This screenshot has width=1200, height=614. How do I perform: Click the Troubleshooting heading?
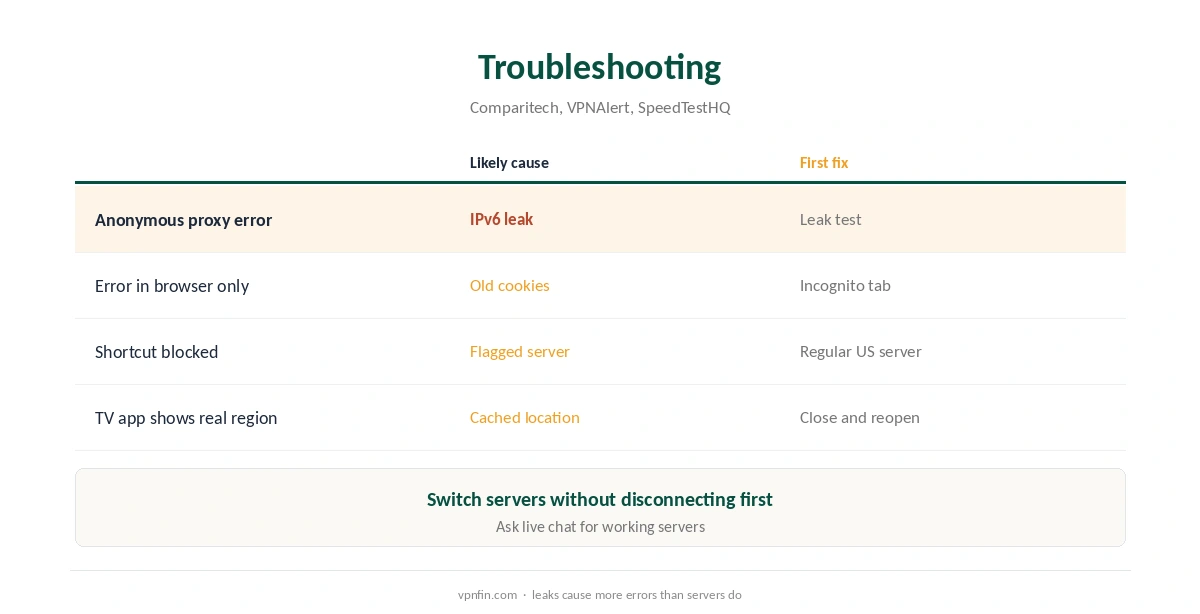pyautogui.click(x=600, y=67)
